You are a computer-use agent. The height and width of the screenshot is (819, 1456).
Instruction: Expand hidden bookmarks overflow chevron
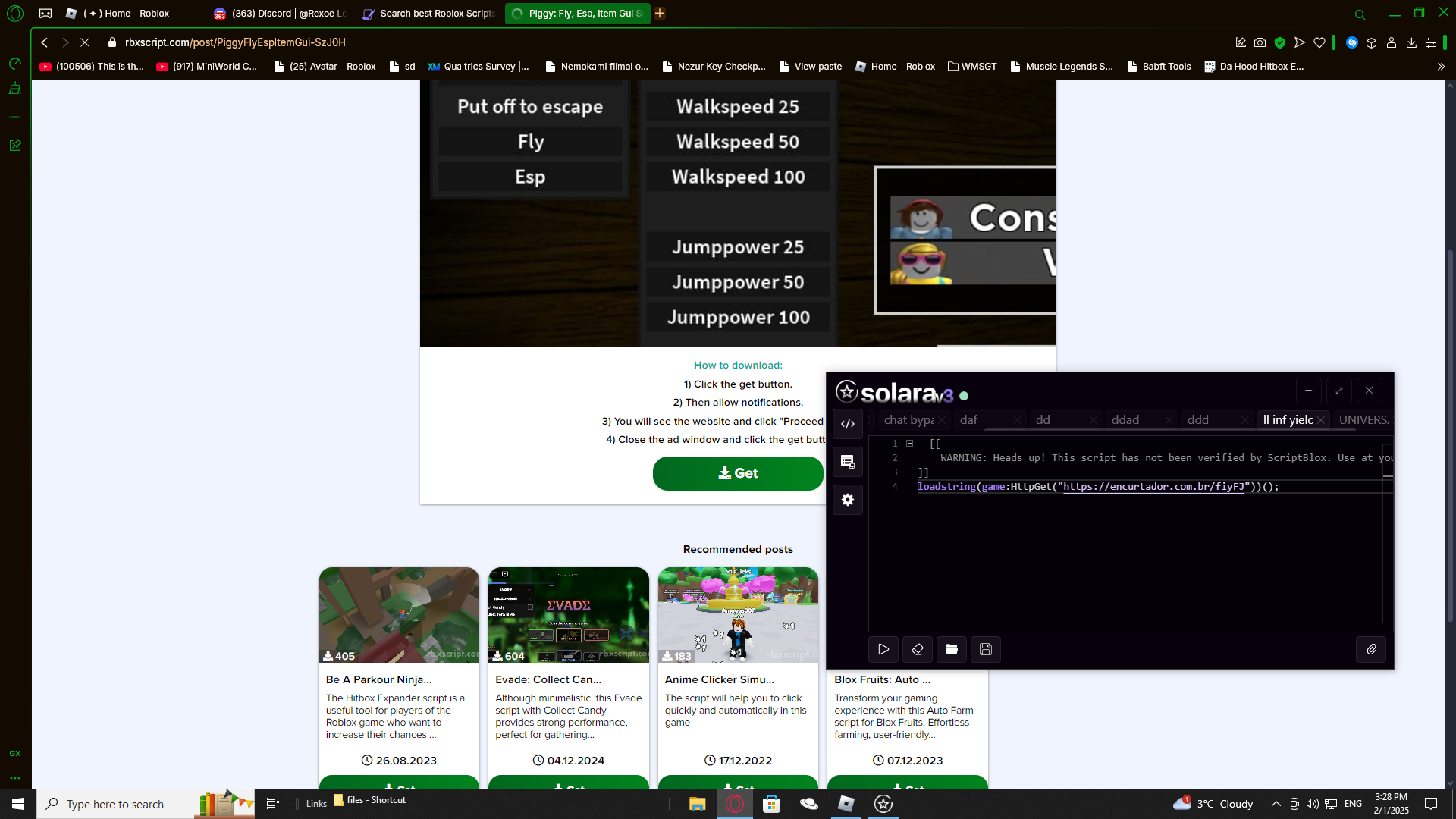tap(1441, 67)
